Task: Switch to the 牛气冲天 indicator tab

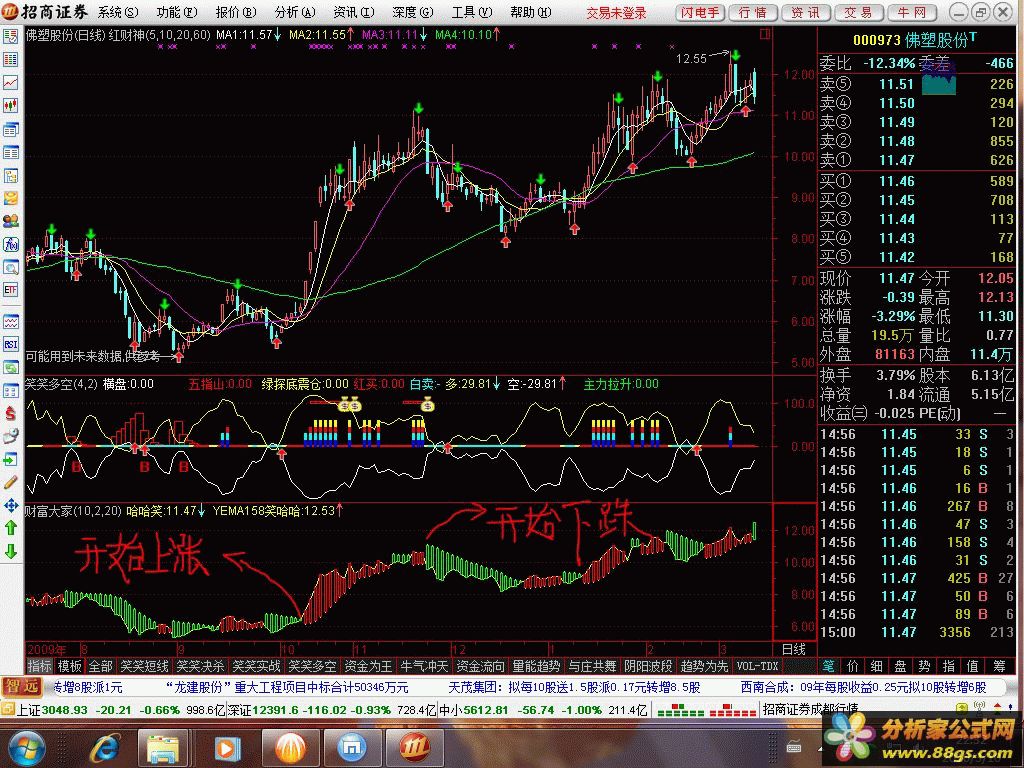Action: point(424,666)
